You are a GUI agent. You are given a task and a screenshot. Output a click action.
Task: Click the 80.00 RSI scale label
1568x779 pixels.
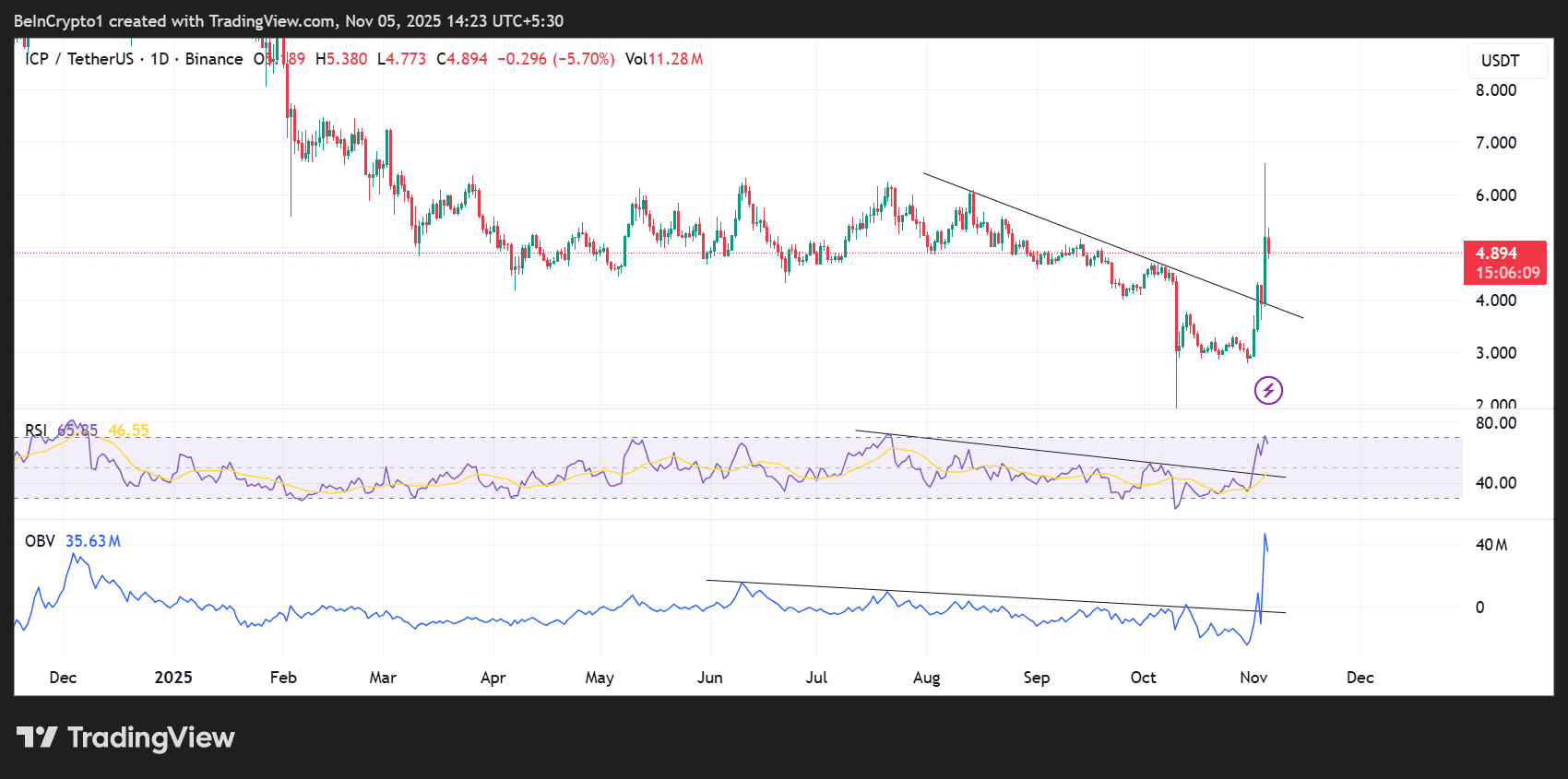point(1495,423)
